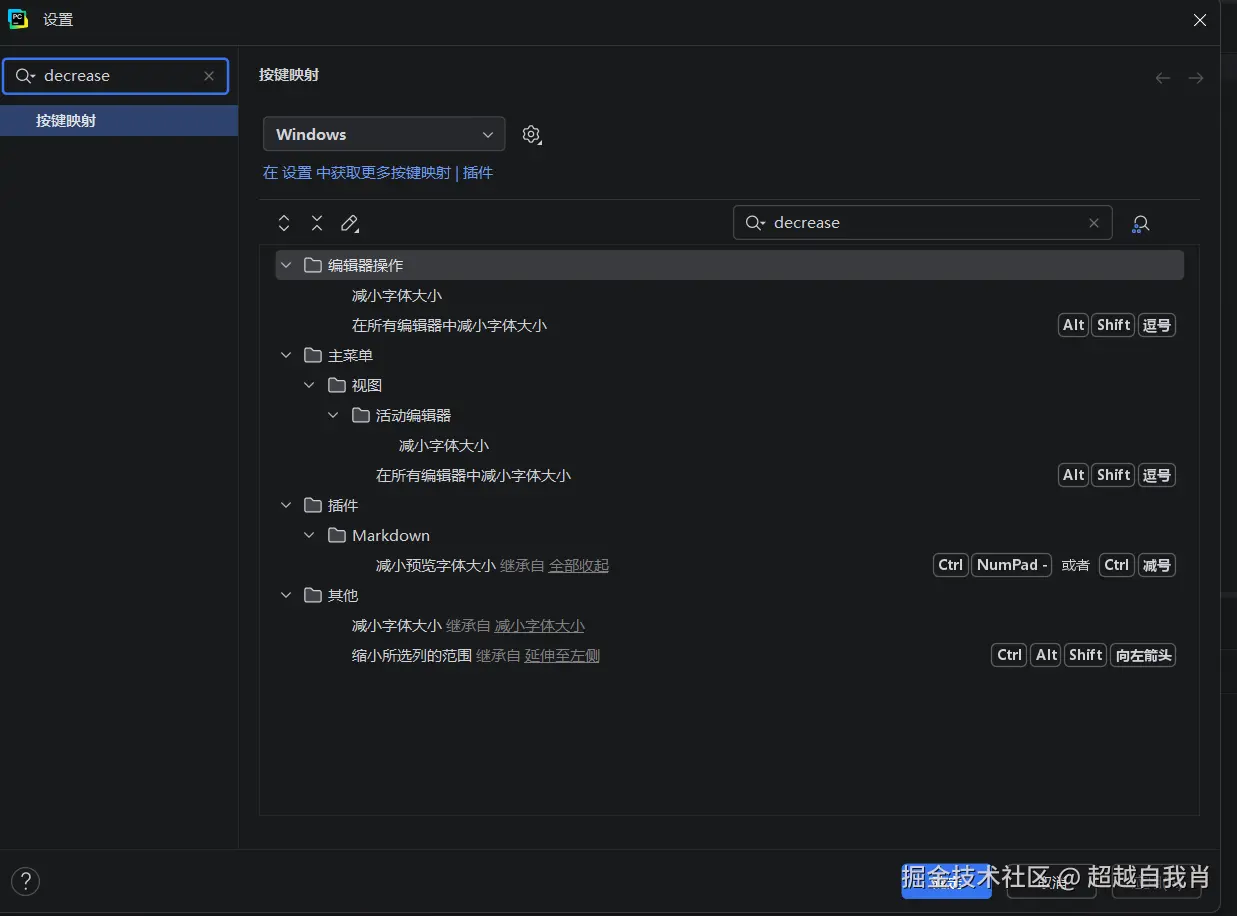
Task: Open help with the question mark button
Action: click(x=26, y=881)
